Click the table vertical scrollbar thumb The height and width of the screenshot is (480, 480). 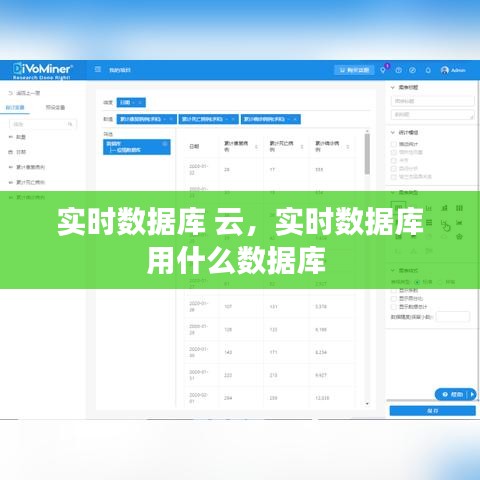pyautogui.click(x=367, y=154)
